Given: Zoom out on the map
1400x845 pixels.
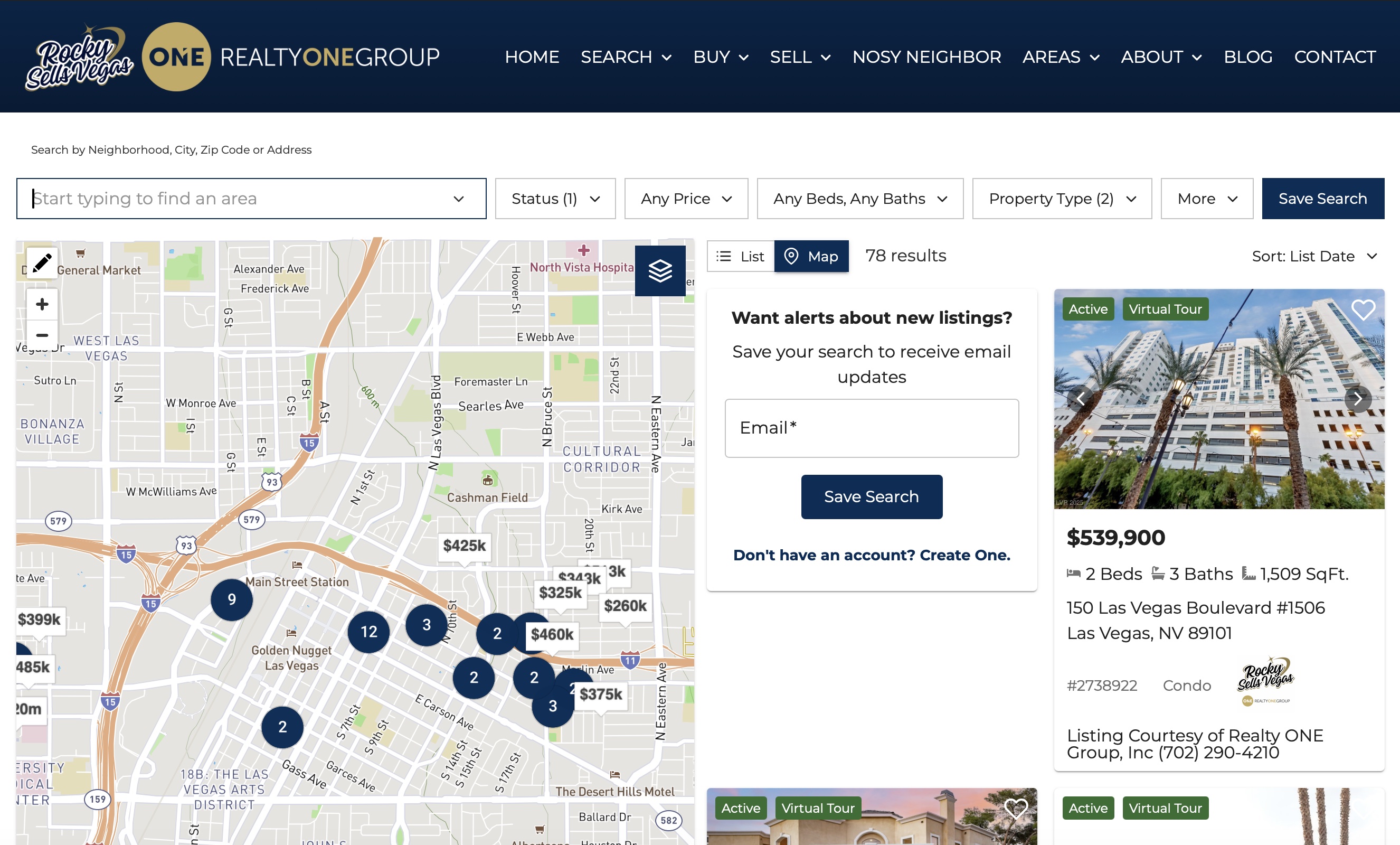Looking at the screenshot, I should pyautogui.click(x=42, y=335).
